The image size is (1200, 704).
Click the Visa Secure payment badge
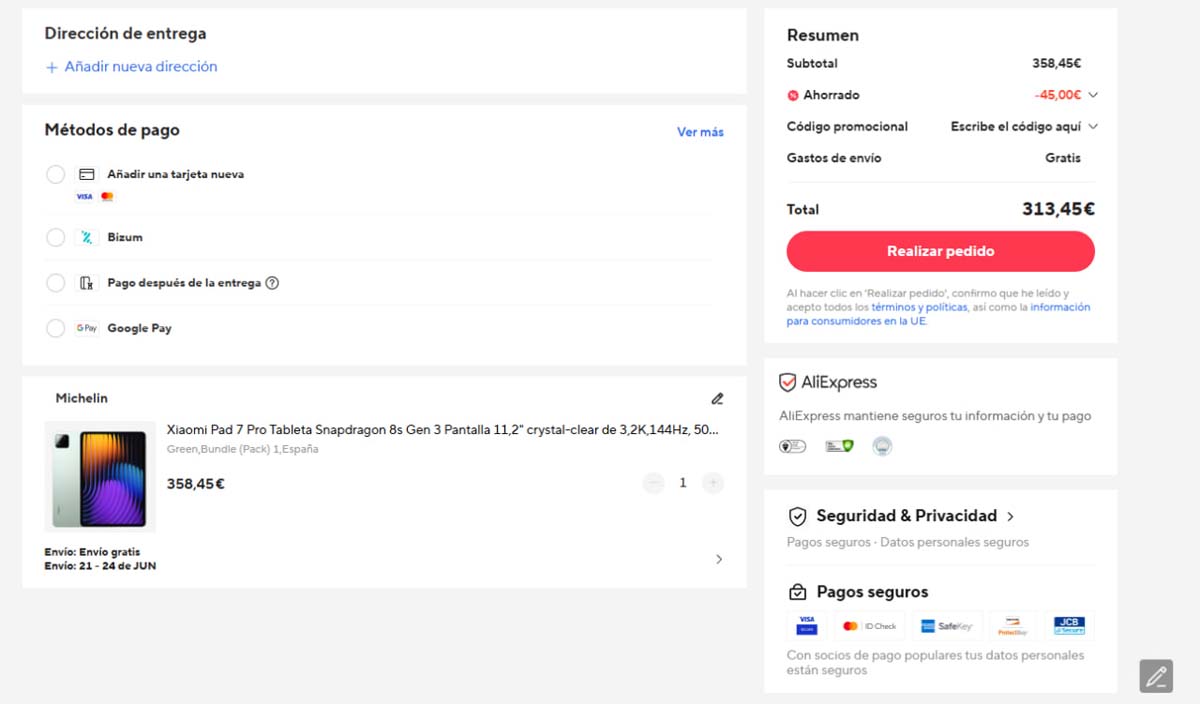(x=807, y=626)
